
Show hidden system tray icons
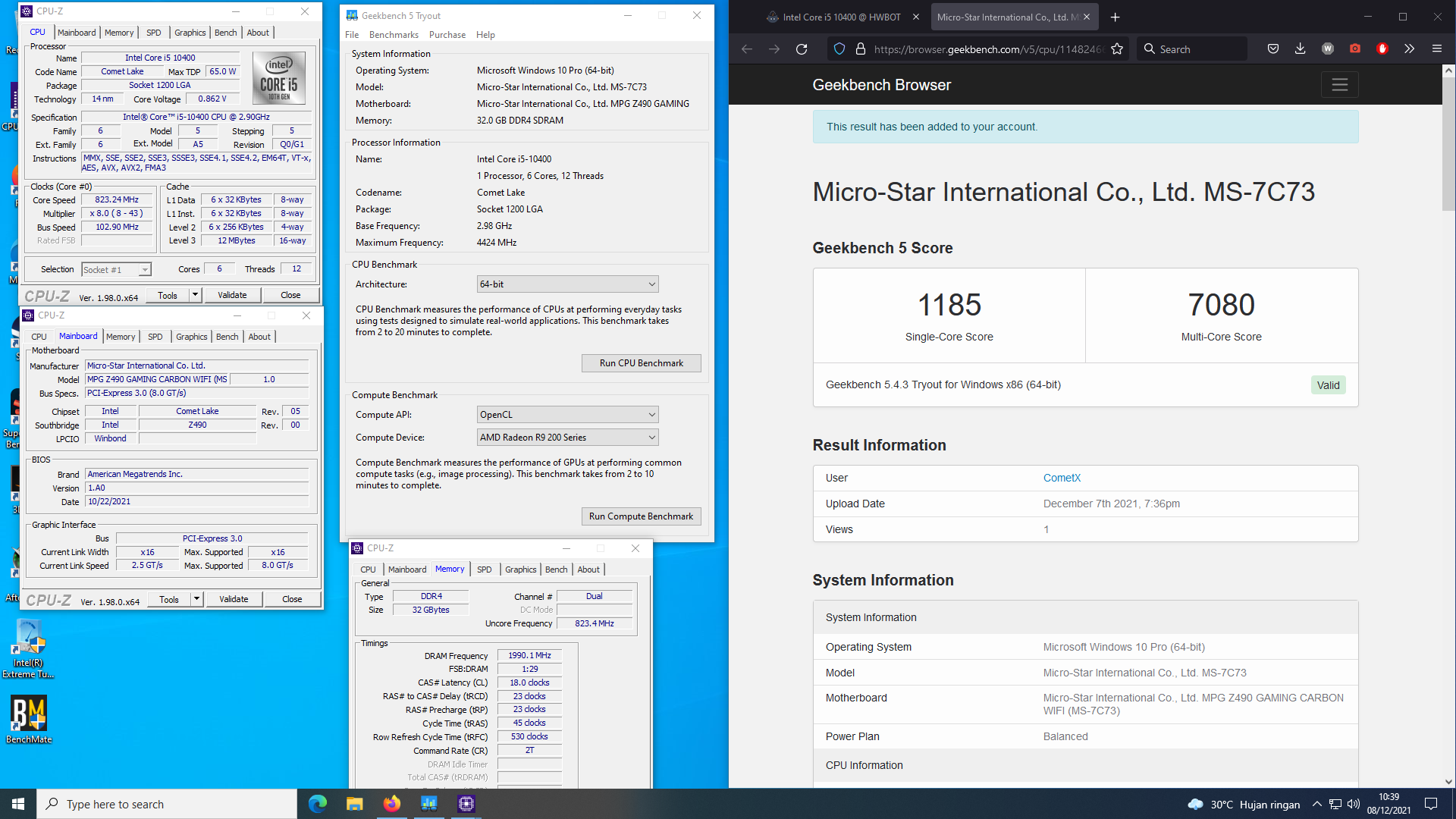pyautogui.click(x=1316, y=805)
